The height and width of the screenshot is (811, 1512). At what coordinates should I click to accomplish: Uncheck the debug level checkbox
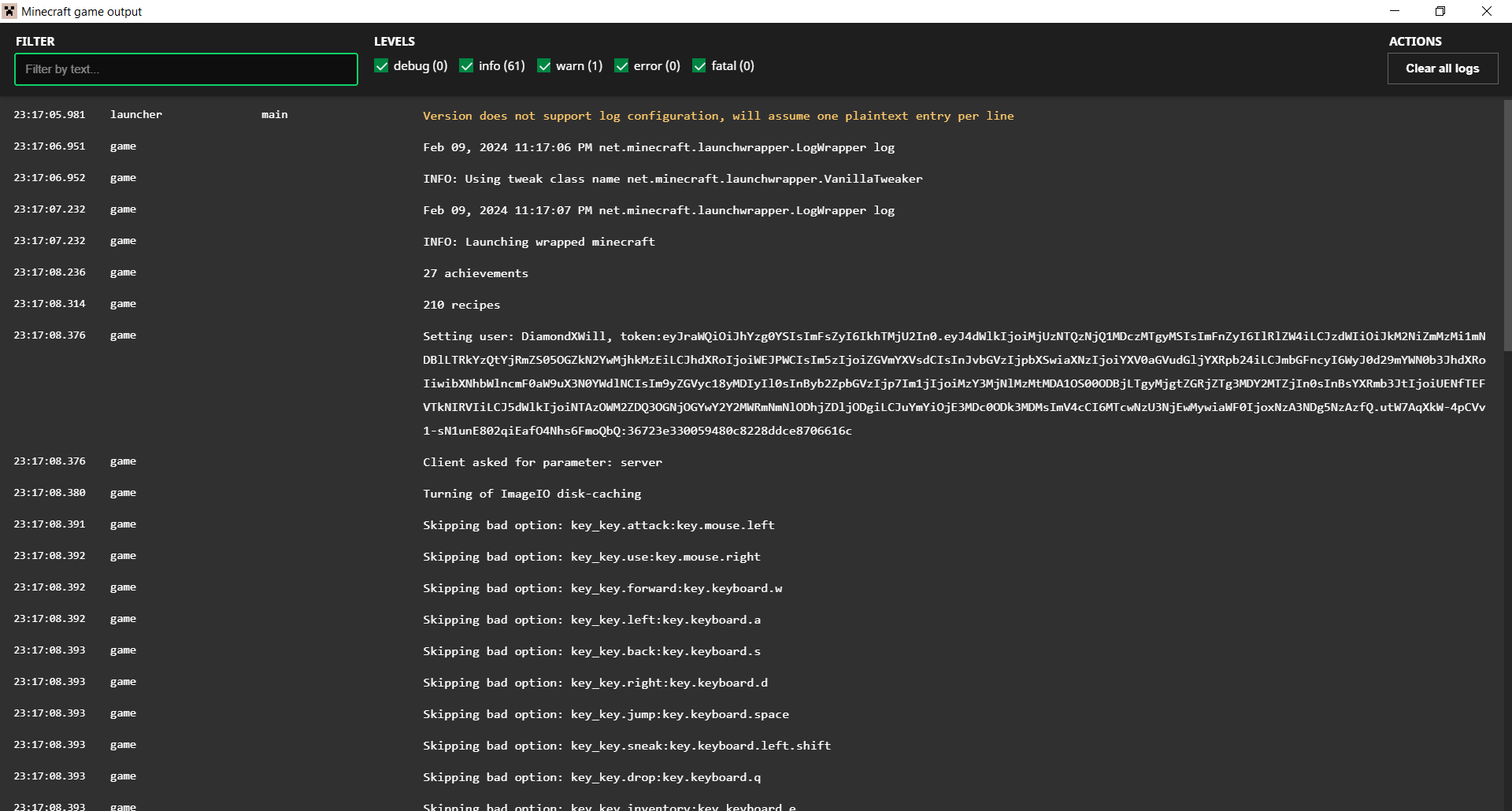(382, 66)
